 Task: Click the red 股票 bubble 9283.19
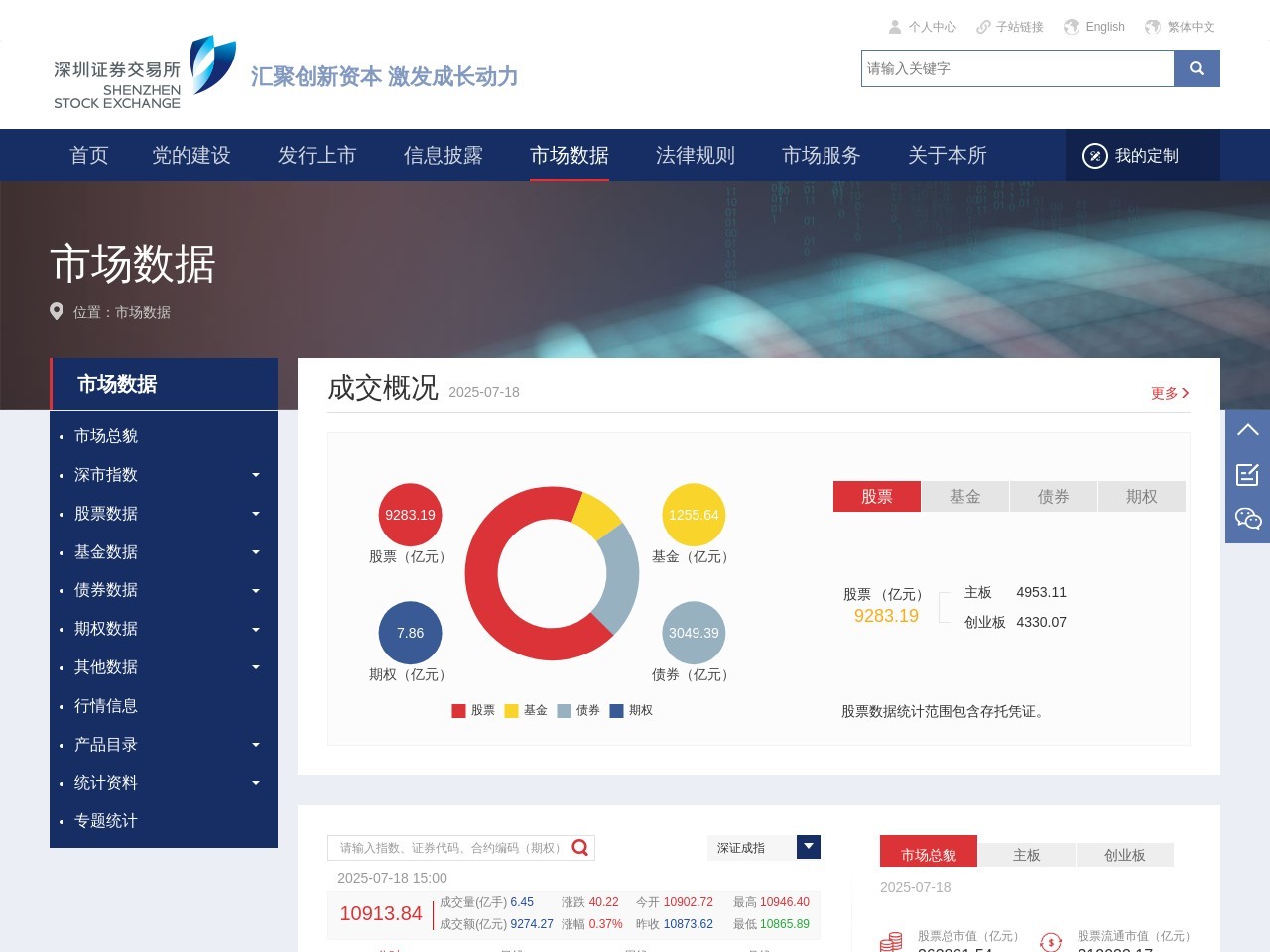tap(410, 515)
